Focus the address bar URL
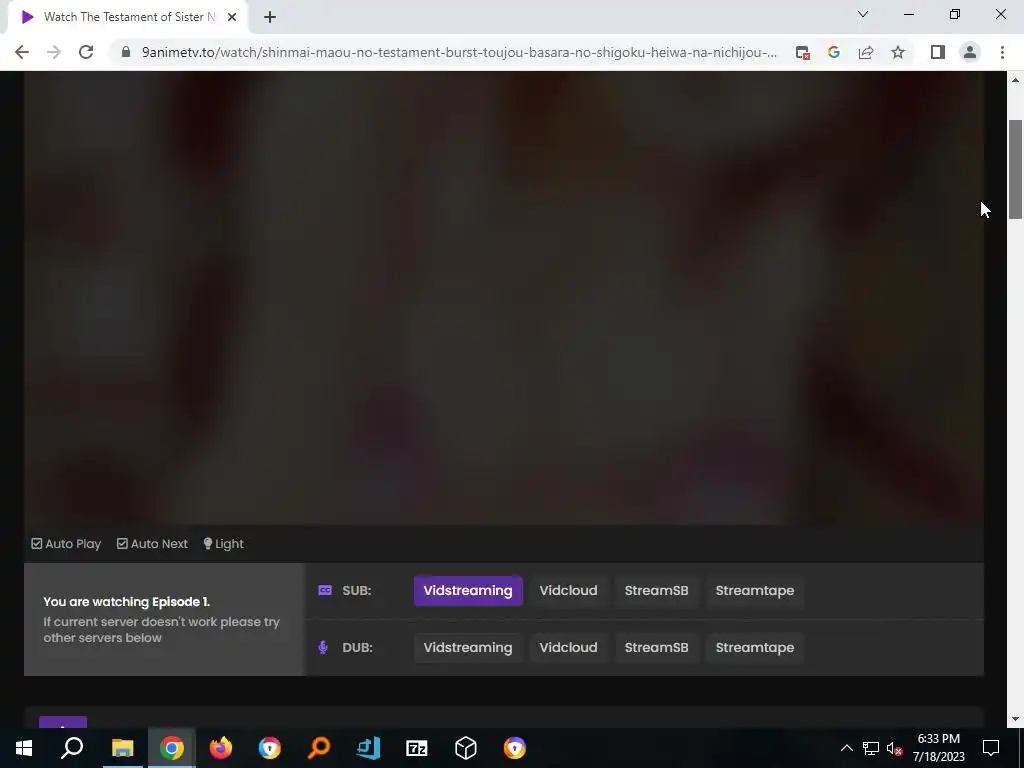This screenshot has width=1024, height=768. pyautogui.click(x=459, y=52)
